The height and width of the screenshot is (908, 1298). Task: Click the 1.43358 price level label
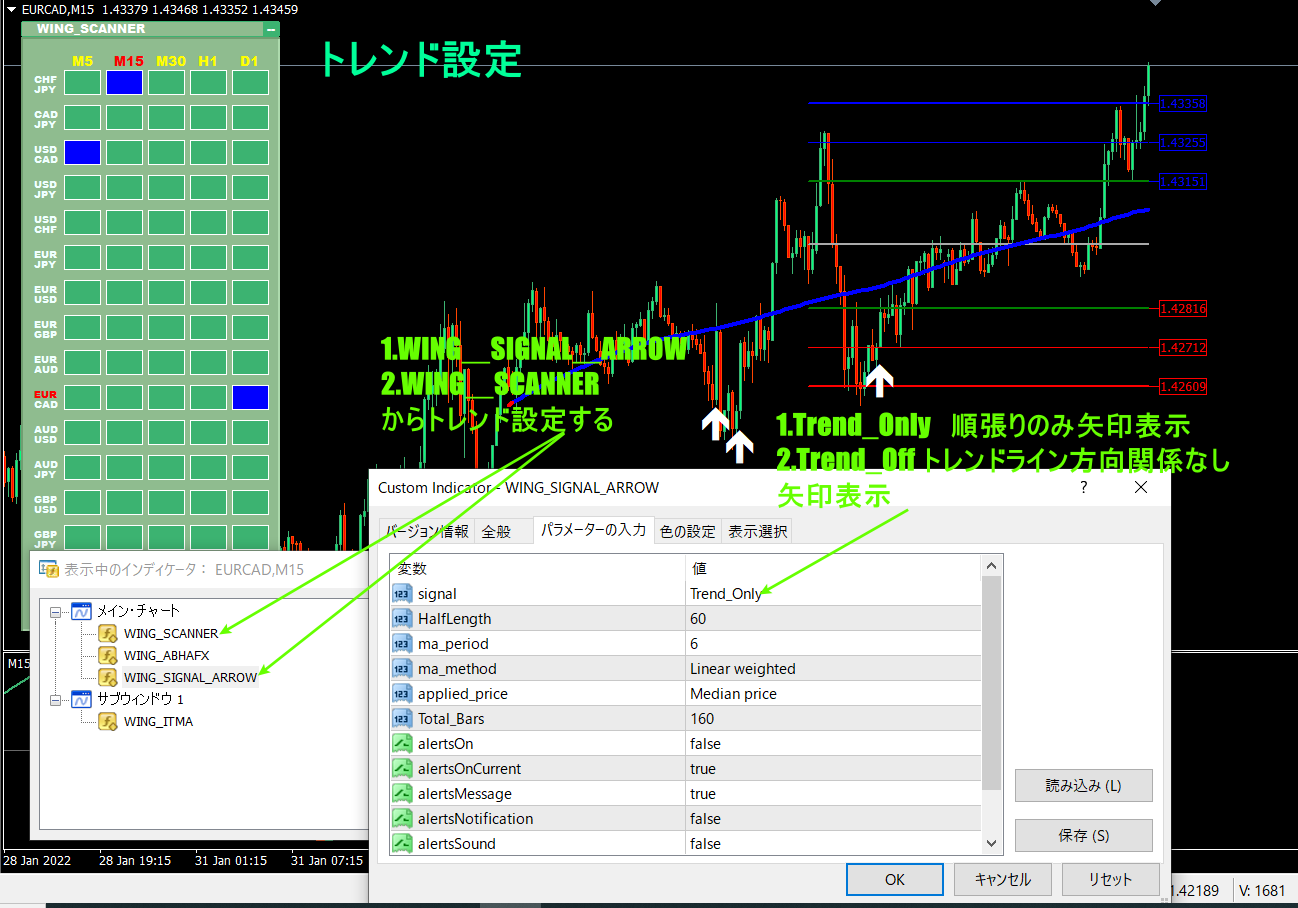[x=1183, y=103]
